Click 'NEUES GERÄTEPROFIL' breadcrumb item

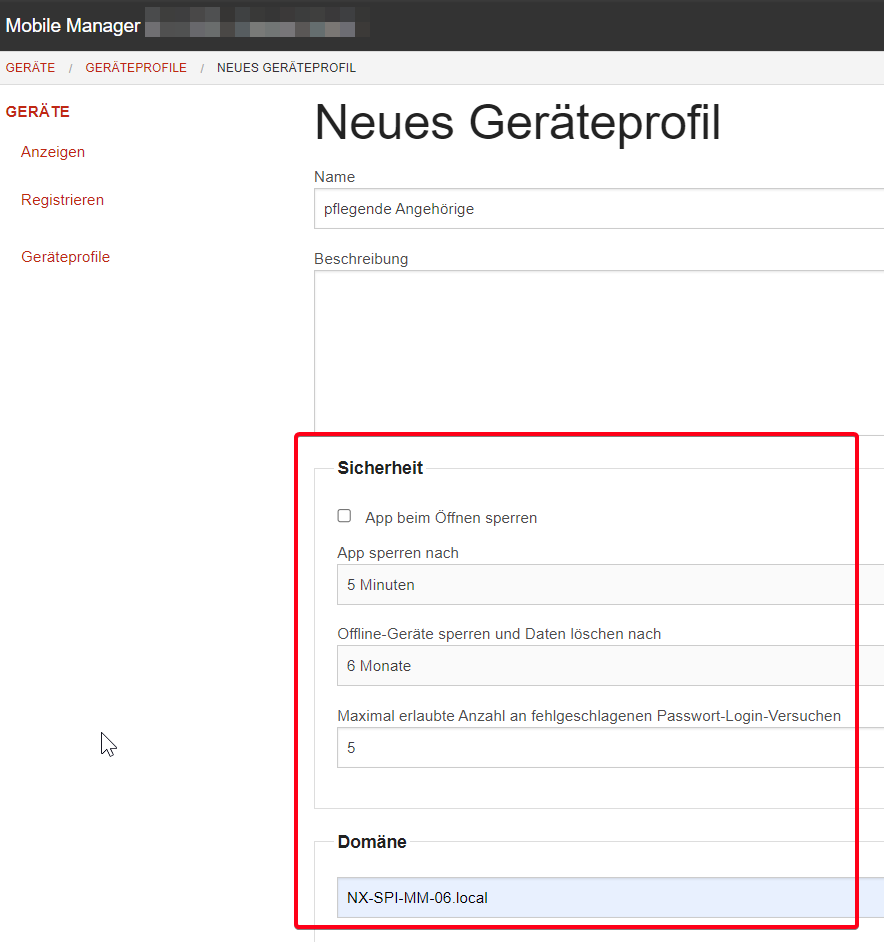click(x=286, y=68)
